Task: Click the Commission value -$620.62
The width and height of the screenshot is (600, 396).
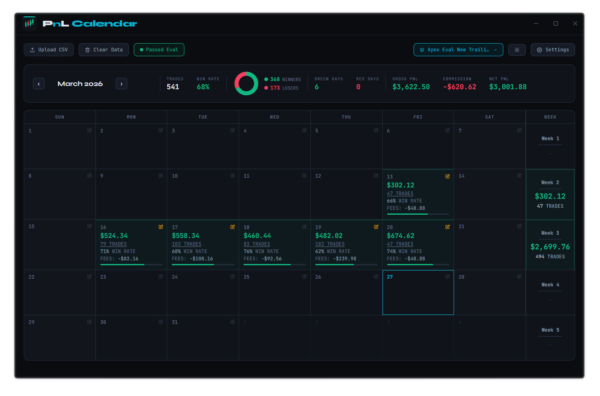Action: click(460, 87)
